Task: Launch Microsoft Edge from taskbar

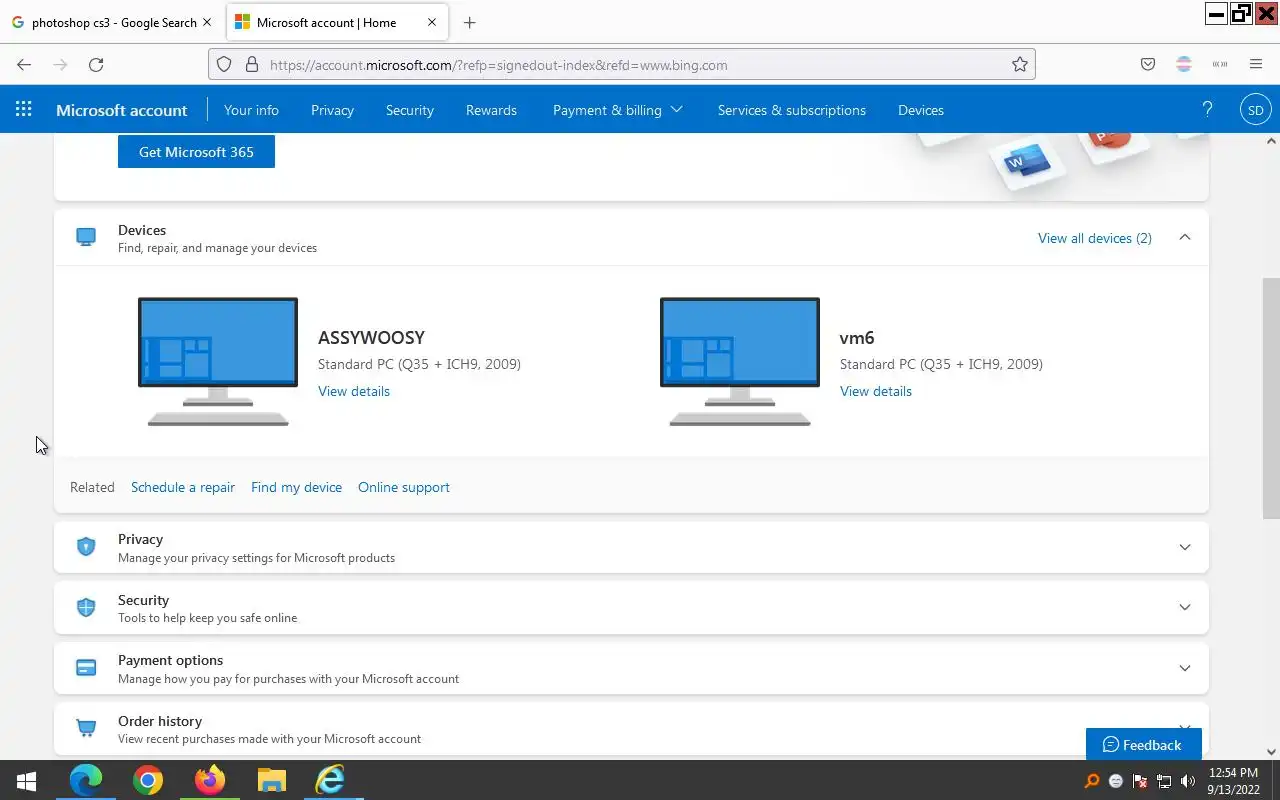Action: (x=86, y=780)
